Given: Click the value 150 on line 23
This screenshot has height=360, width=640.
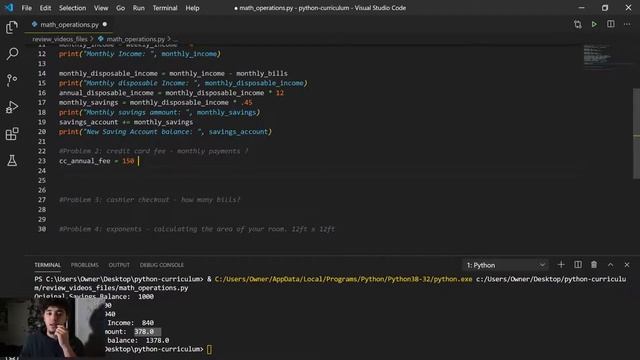Looking at the screenshot, I should tap(128, 161).
